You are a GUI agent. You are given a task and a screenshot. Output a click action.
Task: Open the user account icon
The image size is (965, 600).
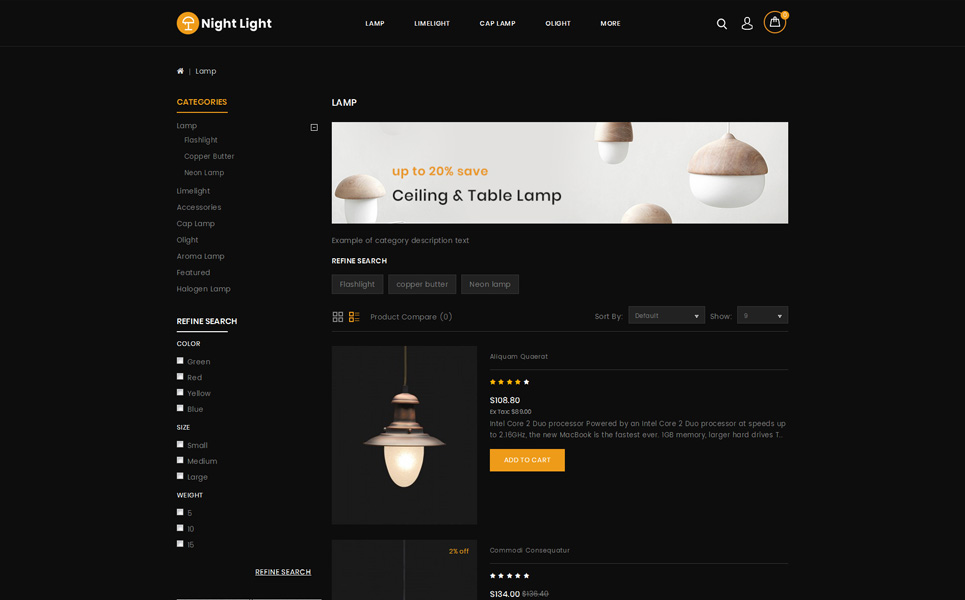747,23
